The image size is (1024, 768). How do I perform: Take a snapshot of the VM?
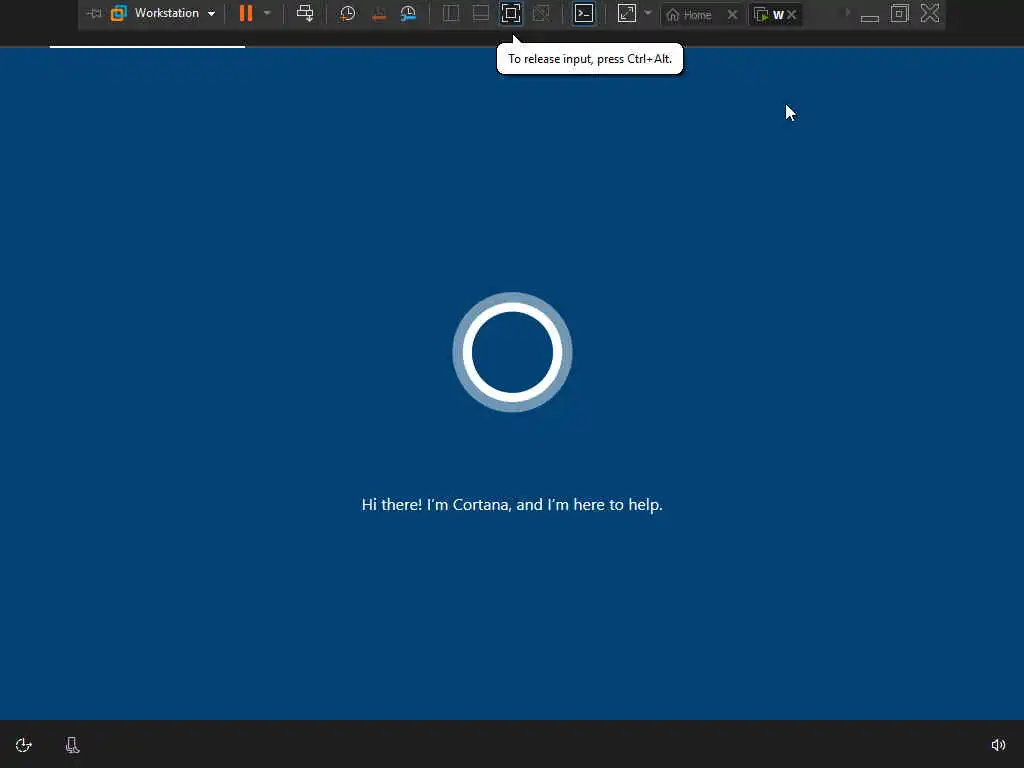[x=347, y=14]
